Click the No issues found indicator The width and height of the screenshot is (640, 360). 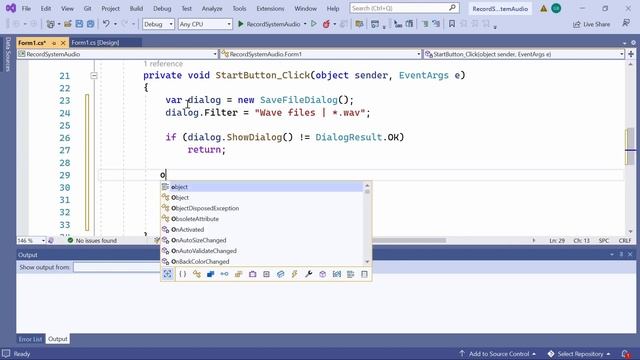[92, 240]
